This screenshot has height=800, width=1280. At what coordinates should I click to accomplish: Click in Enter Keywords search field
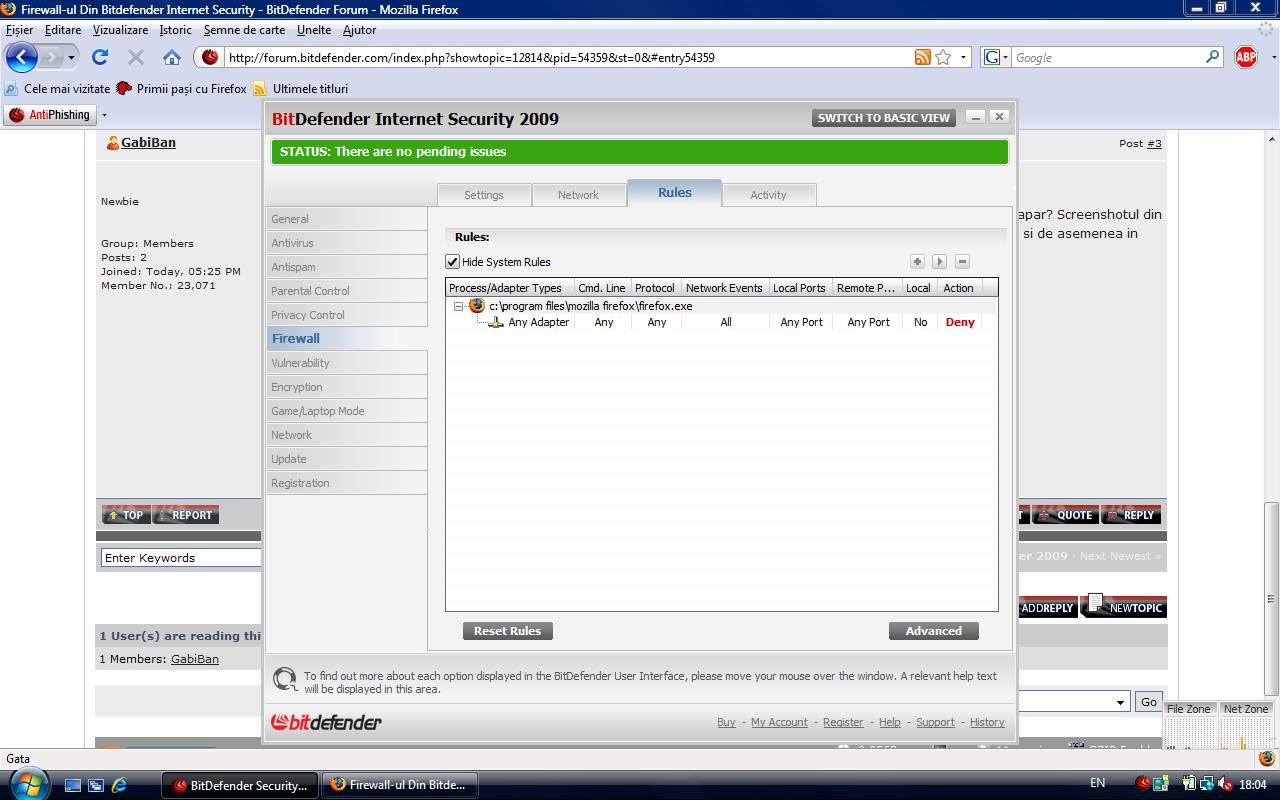(181, 558)
